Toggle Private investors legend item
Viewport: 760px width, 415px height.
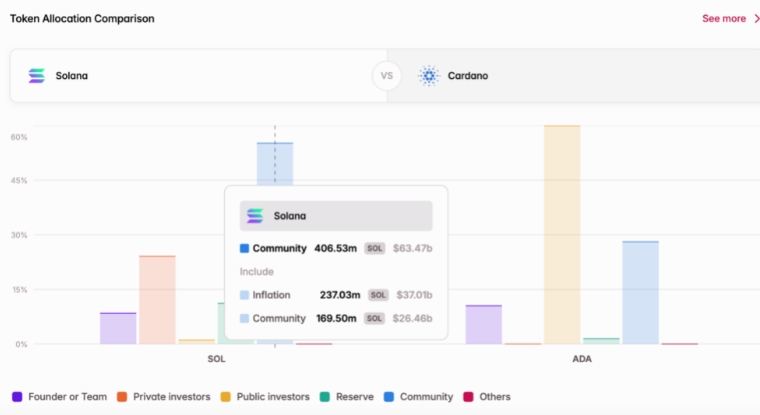coord(164,397)
